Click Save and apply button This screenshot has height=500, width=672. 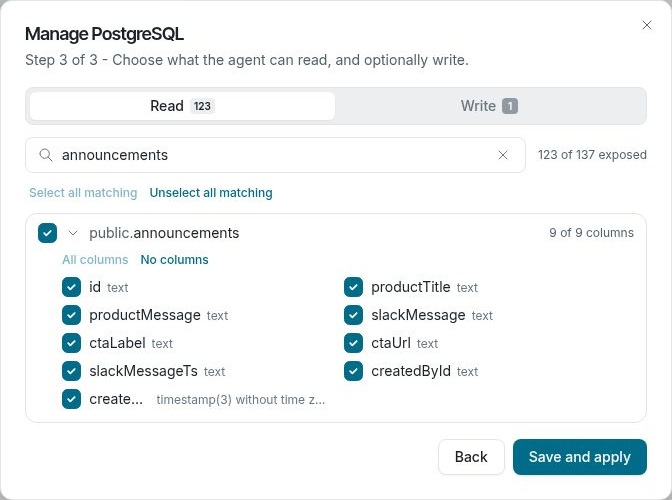[x=579, y=457]
